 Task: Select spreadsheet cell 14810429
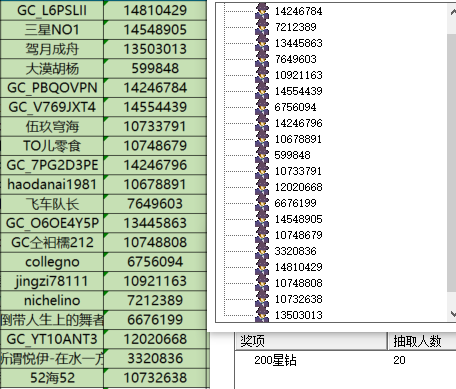(155, 11)
